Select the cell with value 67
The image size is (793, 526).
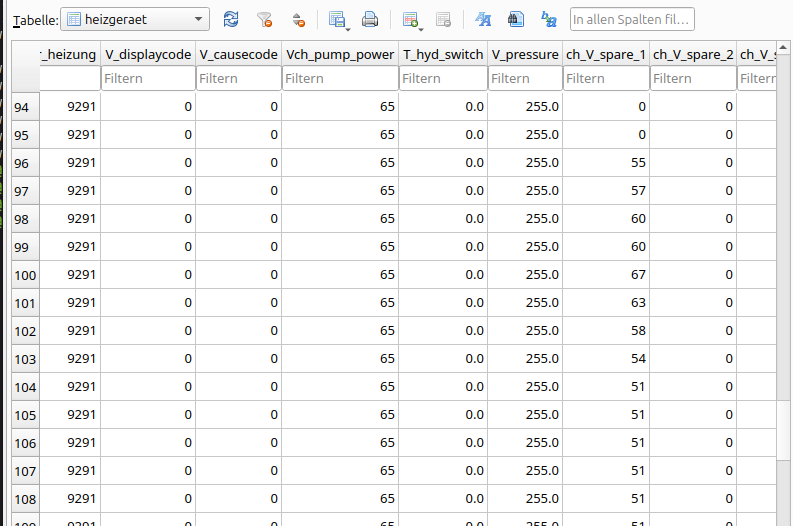606,275
